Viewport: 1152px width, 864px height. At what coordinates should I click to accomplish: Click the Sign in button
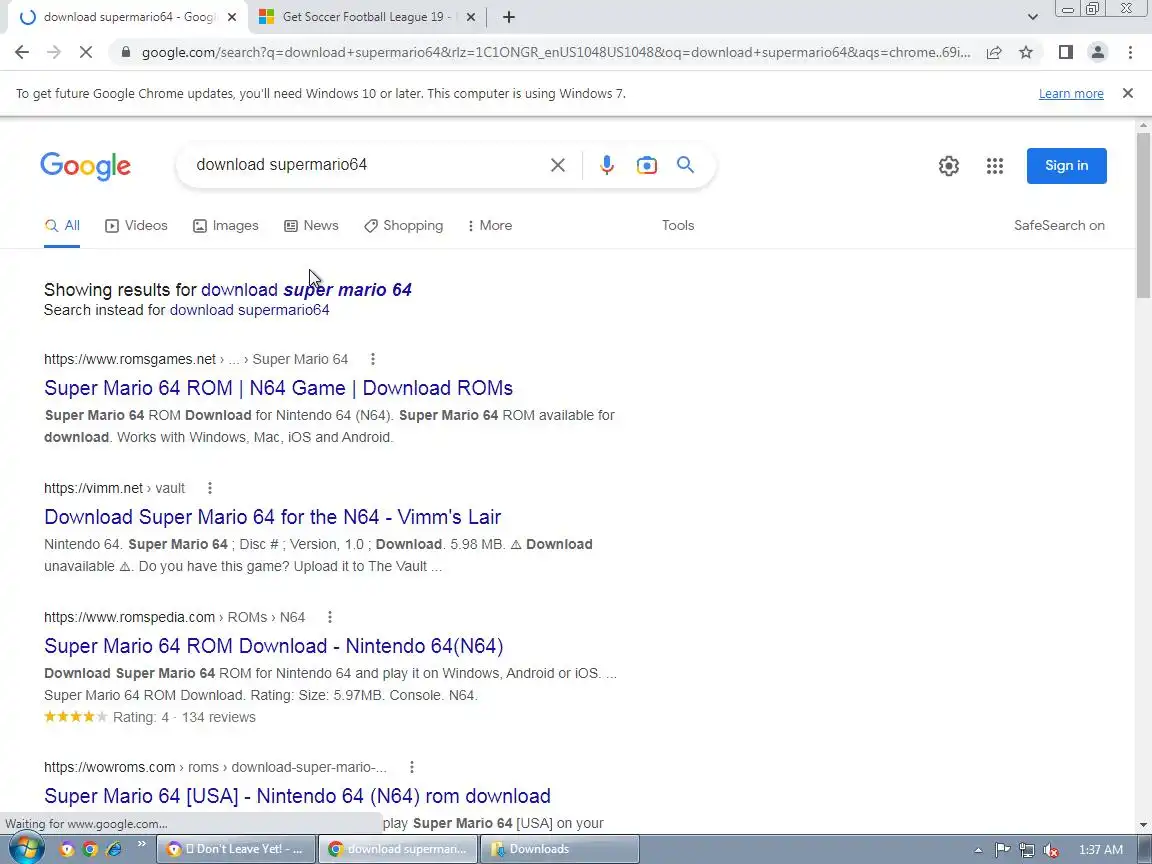click(x=1066, y=165)
